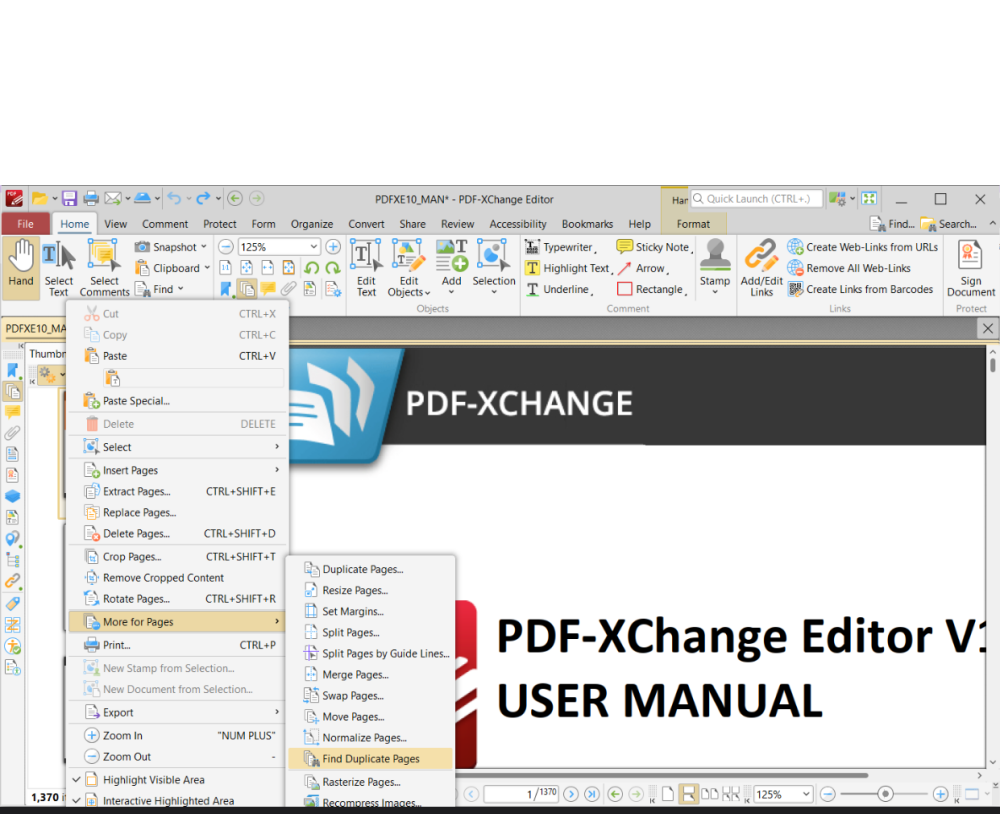Click the status bar zoom slider handle
This screenshot has height=814, width=1000.
tap(885, 794)
